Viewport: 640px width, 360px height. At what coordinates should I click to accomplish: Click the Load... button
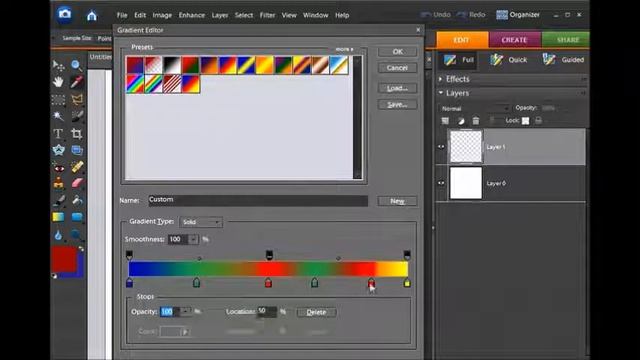(x=397, y=88)
